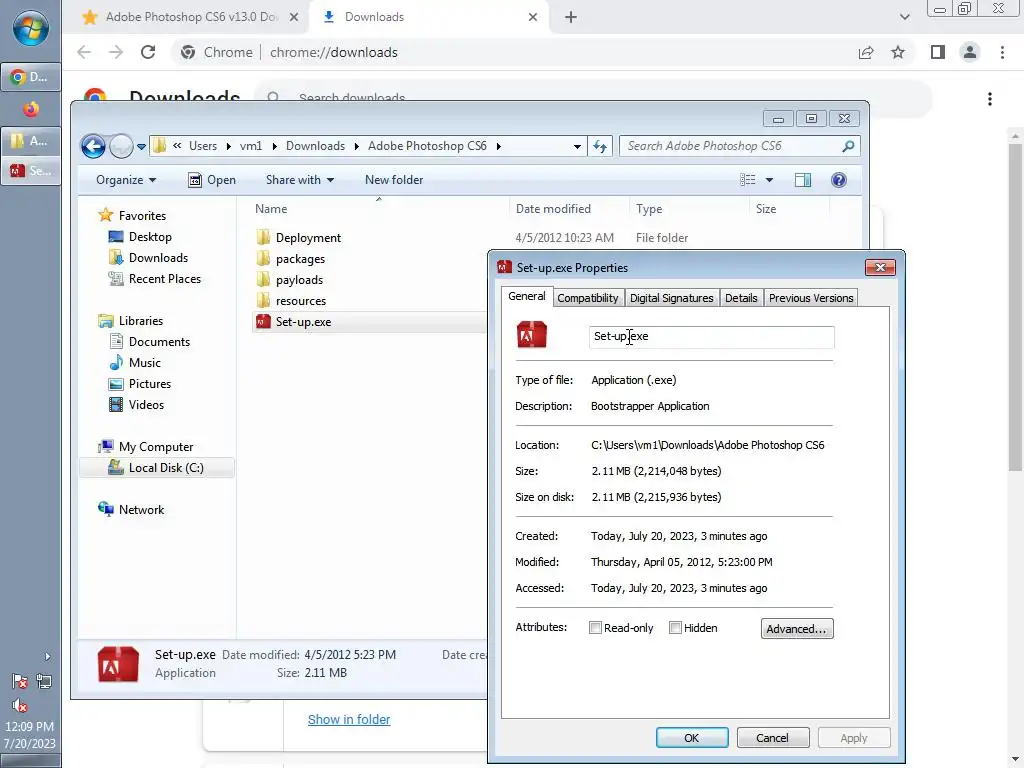
Task: Close the Downloads Chrome tab
Action: coord(533,17)
